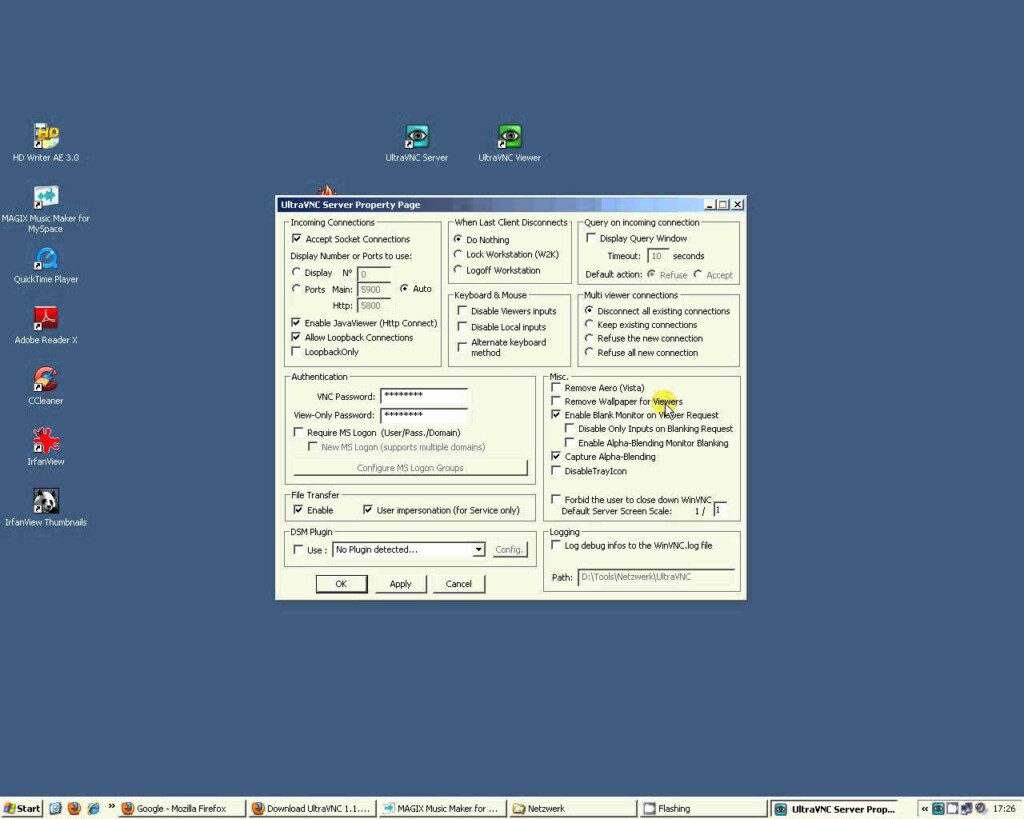Viewport: 1024px width, 819px height.
Task: Select Disconnect all existing connections
Action: pos(589,310)
